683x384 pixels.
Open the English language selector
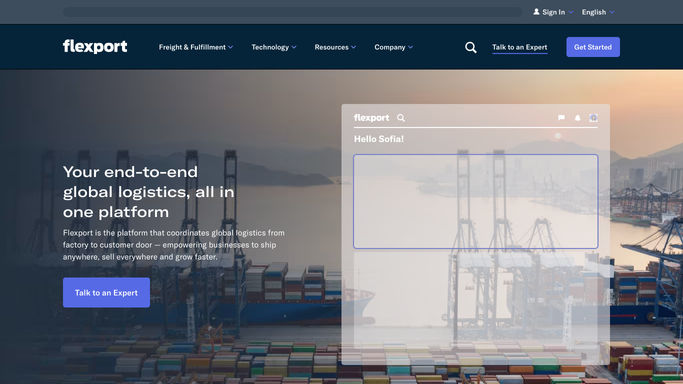pyautogui.click(x=598, y=12)
